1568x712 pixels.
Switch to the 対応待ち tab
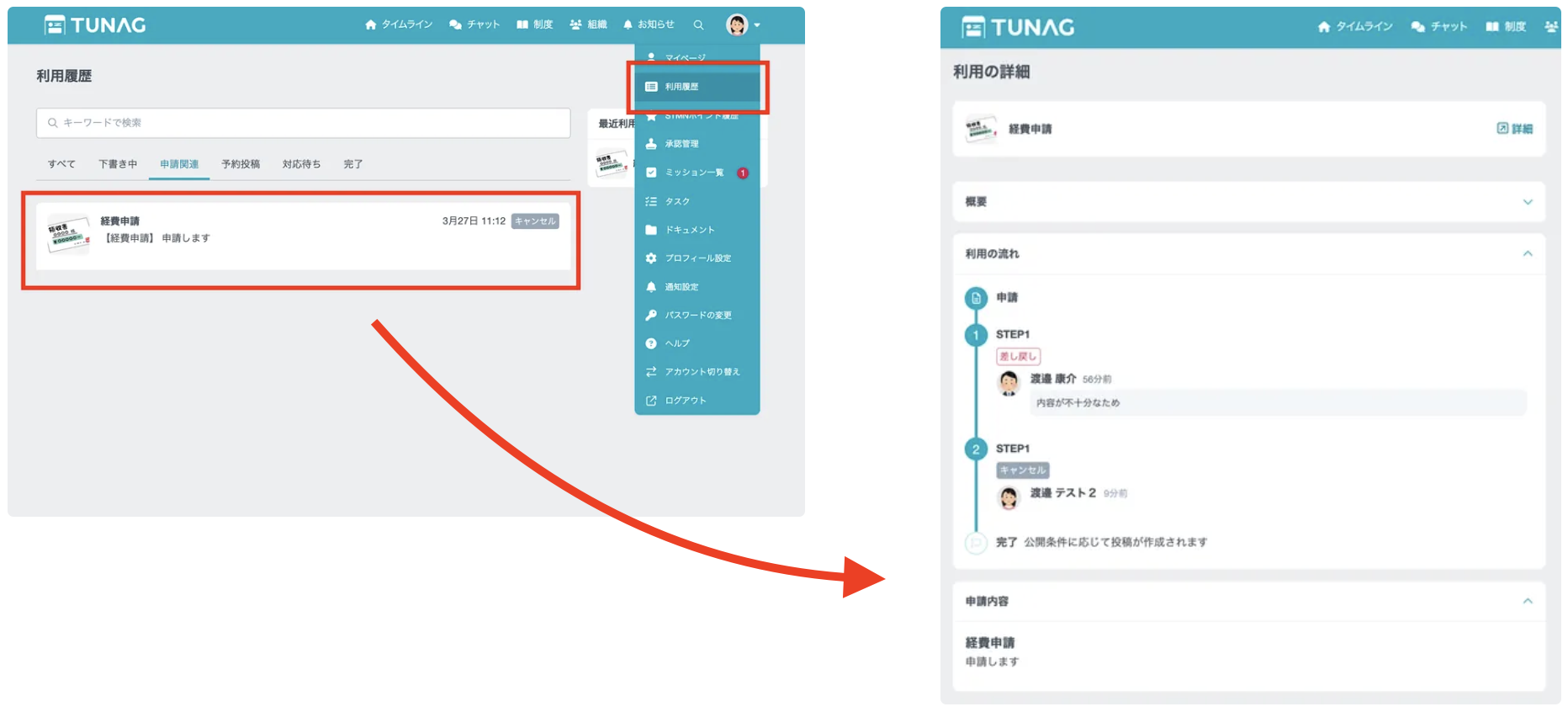click(301, 164)
